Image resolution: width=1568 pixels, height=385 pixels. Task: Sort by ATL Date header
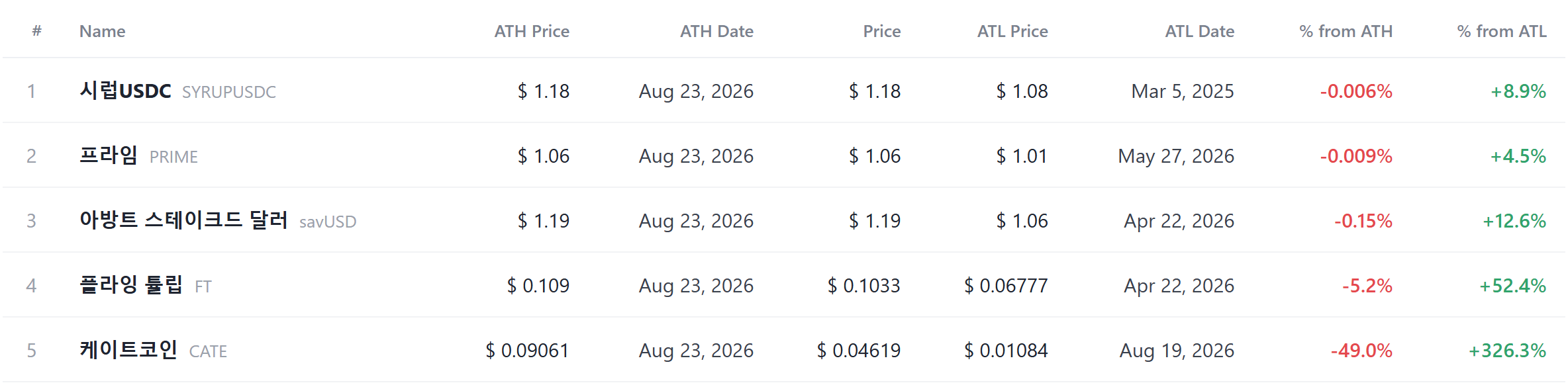[1199, 31]
